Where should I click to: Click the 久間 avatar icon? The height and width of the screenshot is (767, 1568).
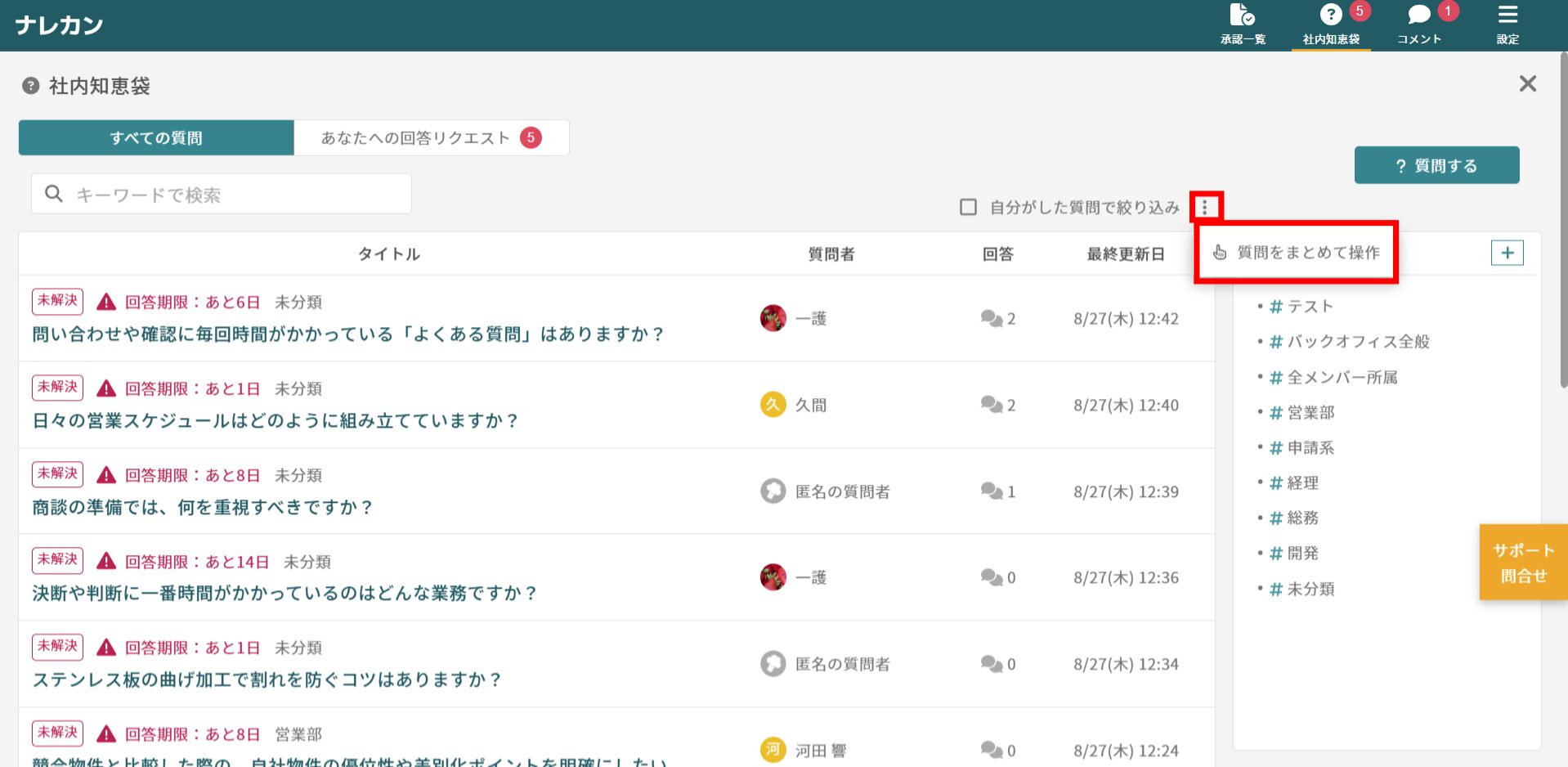click(773, 405)
